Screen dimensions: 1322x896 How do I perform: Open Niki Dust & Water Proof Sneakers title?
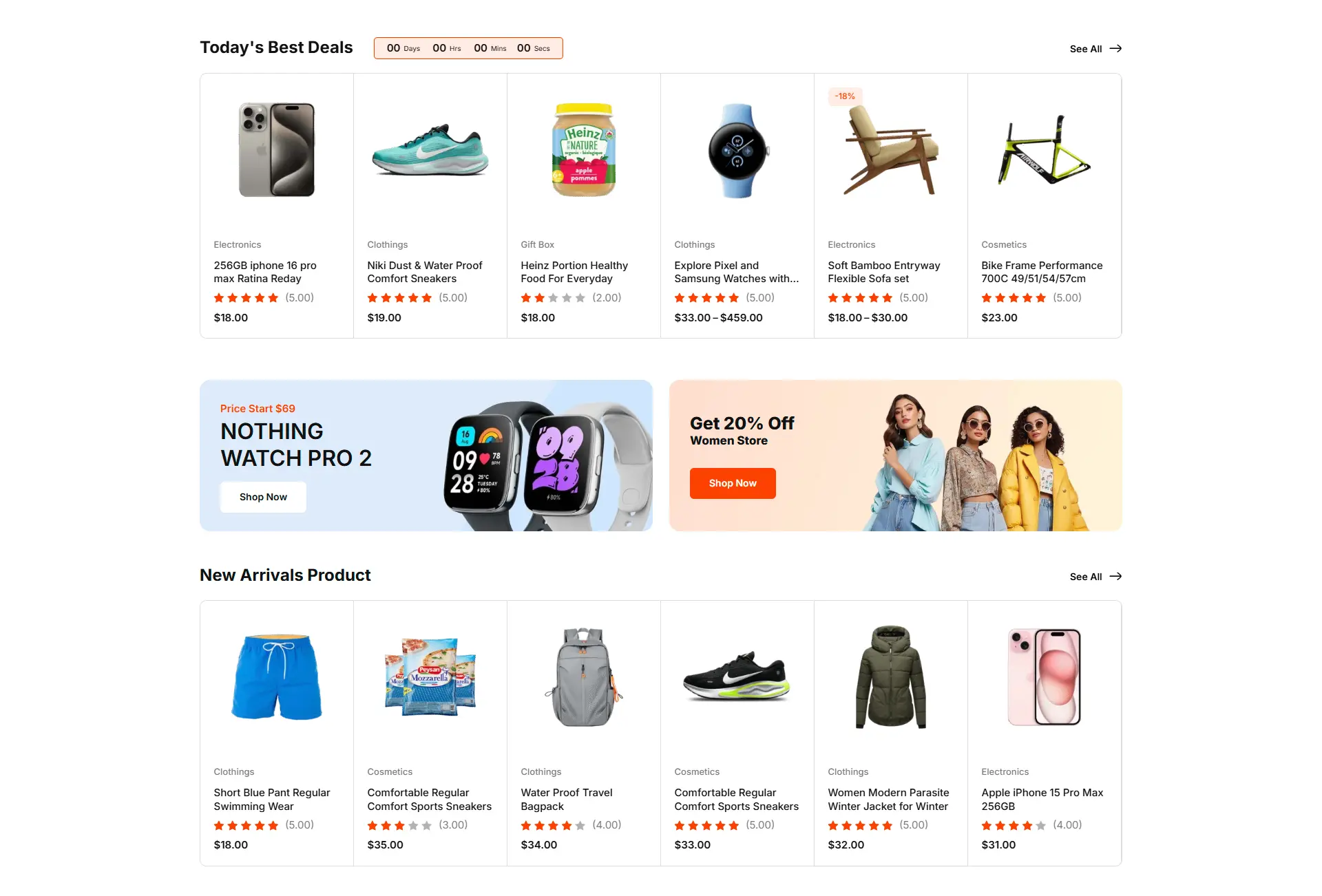(425, 272)
